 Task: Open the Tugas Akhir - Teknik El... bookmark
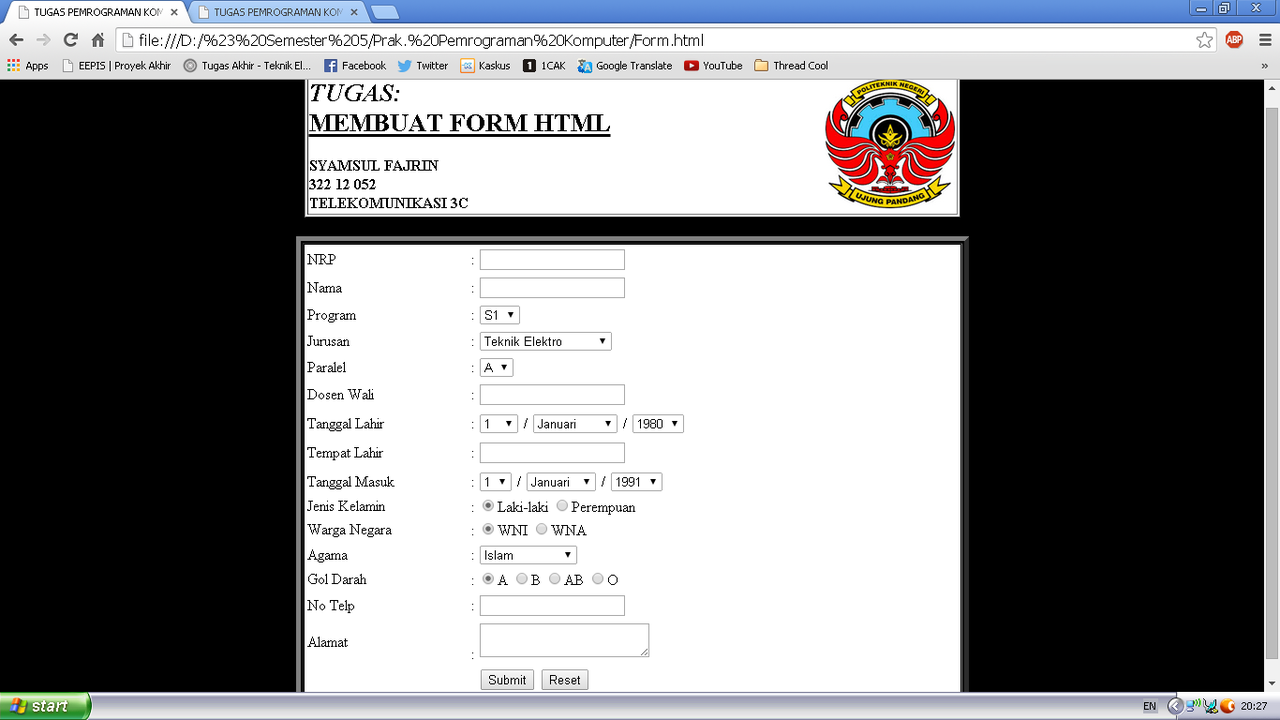pyautogui.click(x=247, y=65)
